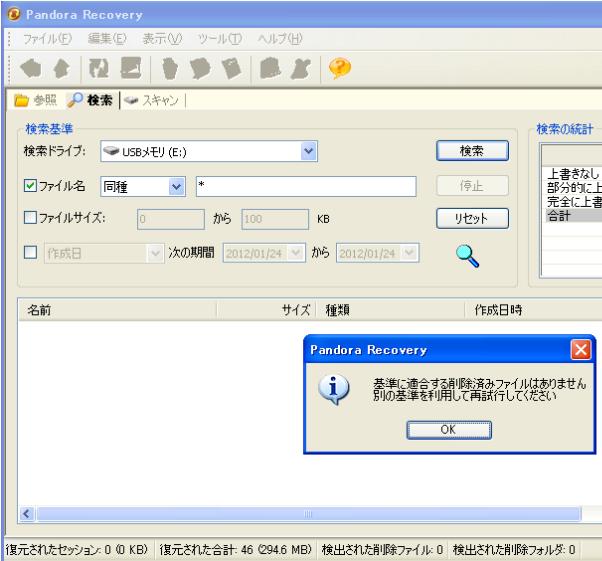The width and height of the screenshot is (602, 561).
Task: Click the horizontal scrollbar left arrow
Action: 26,513
